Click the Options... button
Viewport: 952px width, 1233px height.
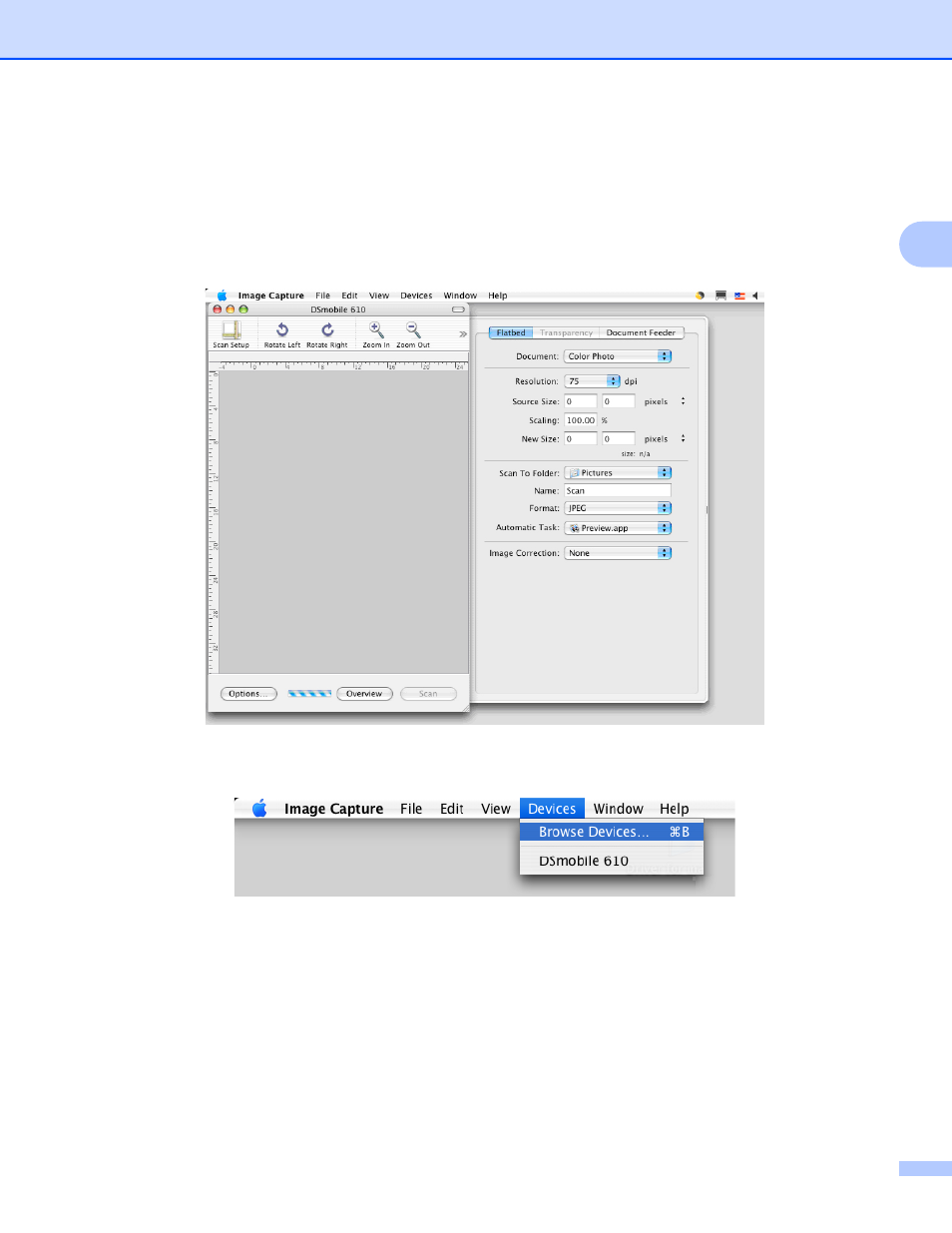click(248, 694)
